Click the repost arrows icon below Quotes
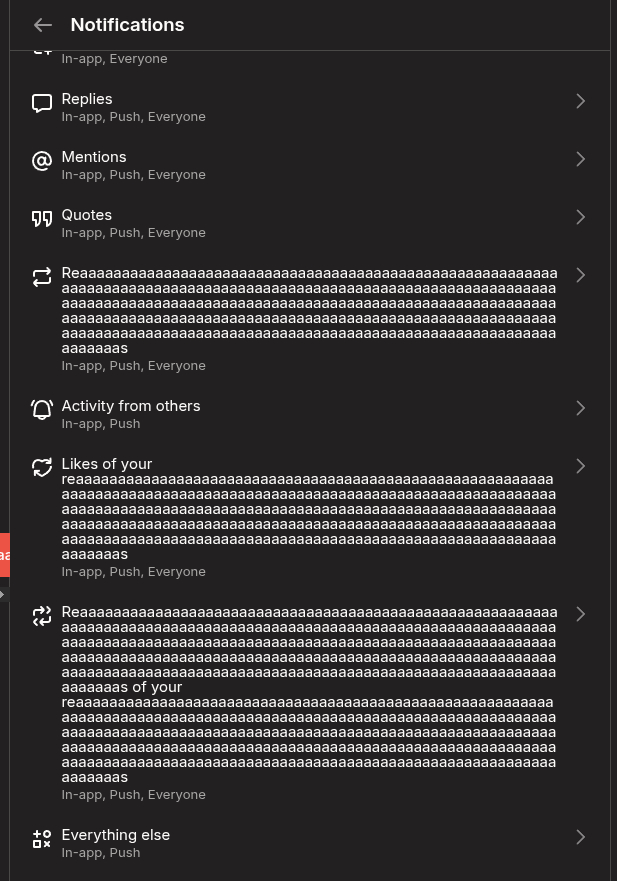The image size is (617, 881). 42,277
